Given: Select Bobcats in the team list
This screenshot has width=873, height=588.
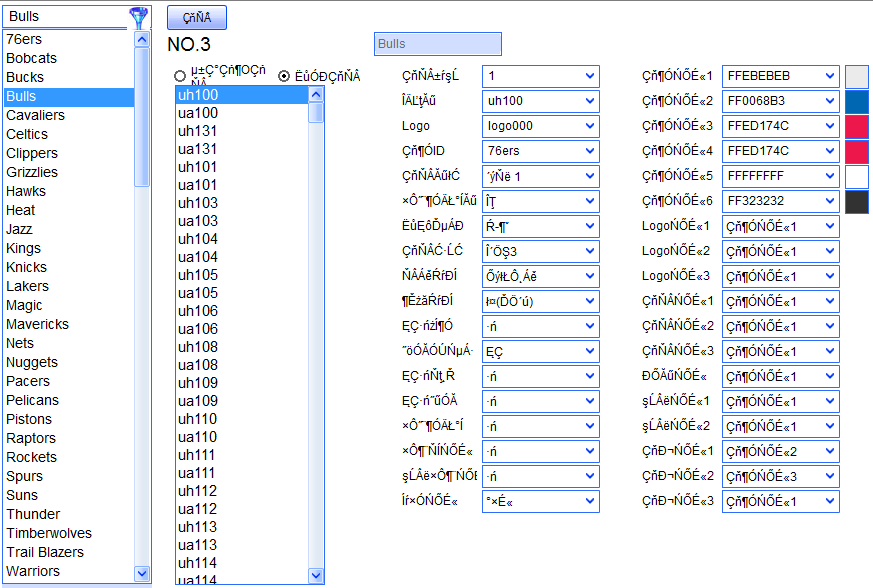Looking at the screenshot, I should point(68,58).
